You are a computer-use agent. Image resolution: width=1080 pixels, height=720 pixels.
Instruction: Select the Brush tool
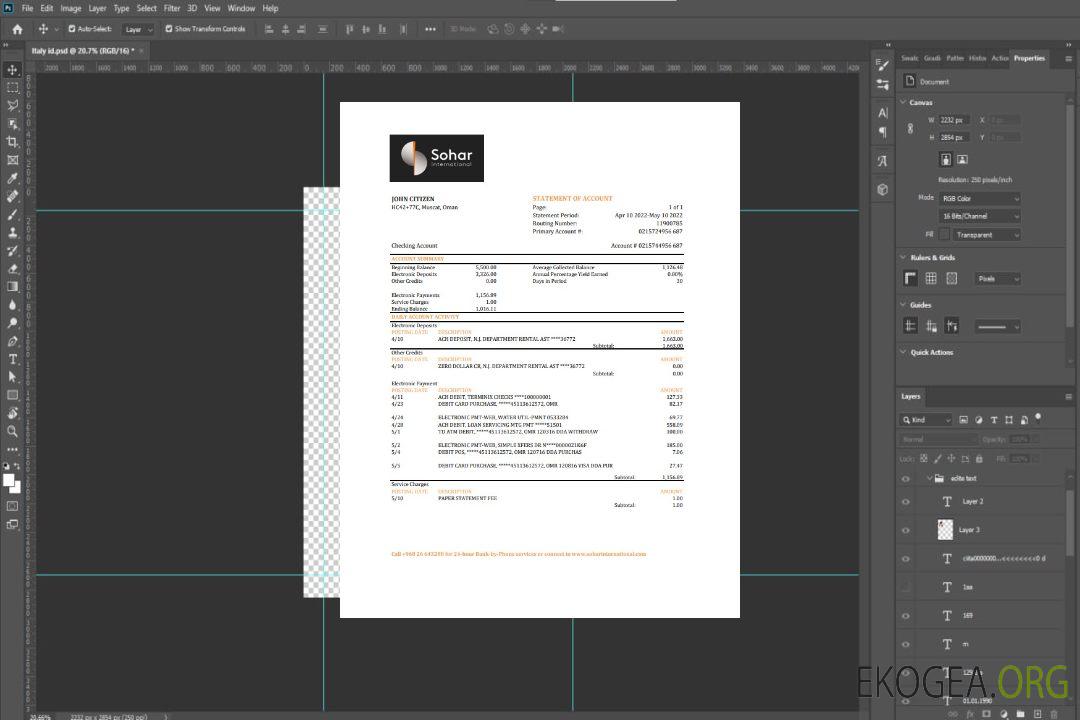(x=12, y=214)
